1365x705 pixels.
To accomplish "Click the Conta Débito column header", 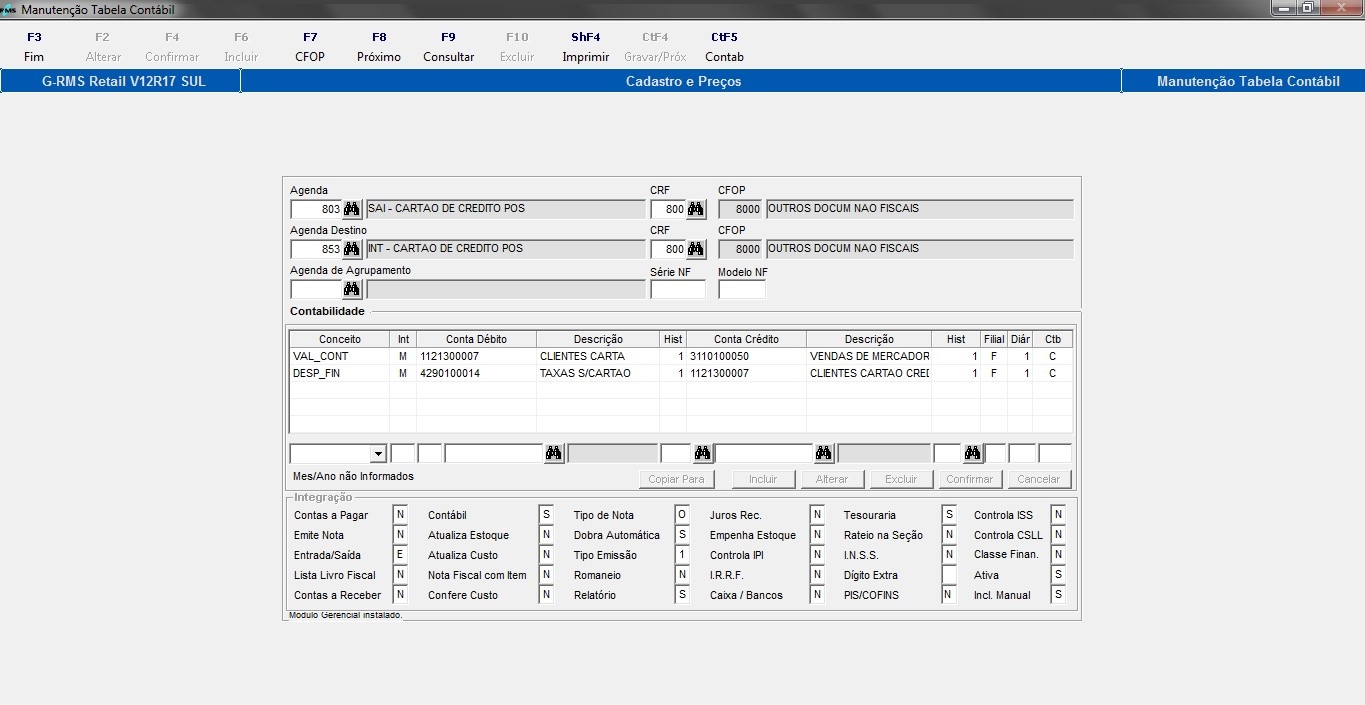I will point(476,339).
